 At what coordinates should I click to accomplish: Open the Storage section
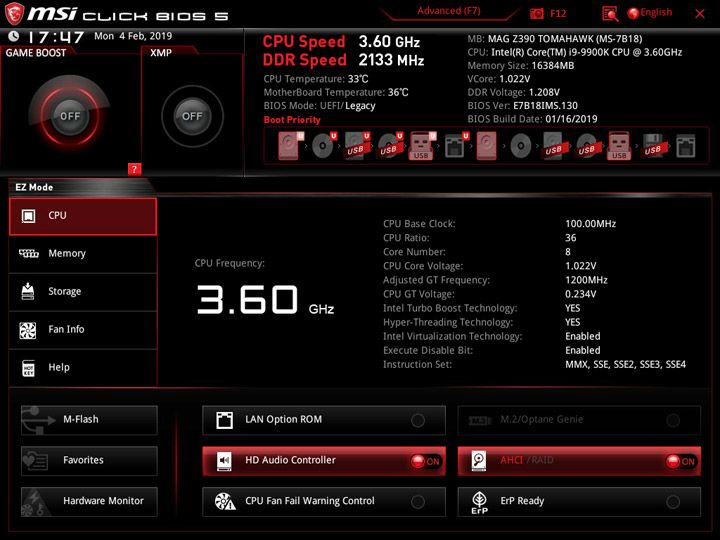[83, 292]
